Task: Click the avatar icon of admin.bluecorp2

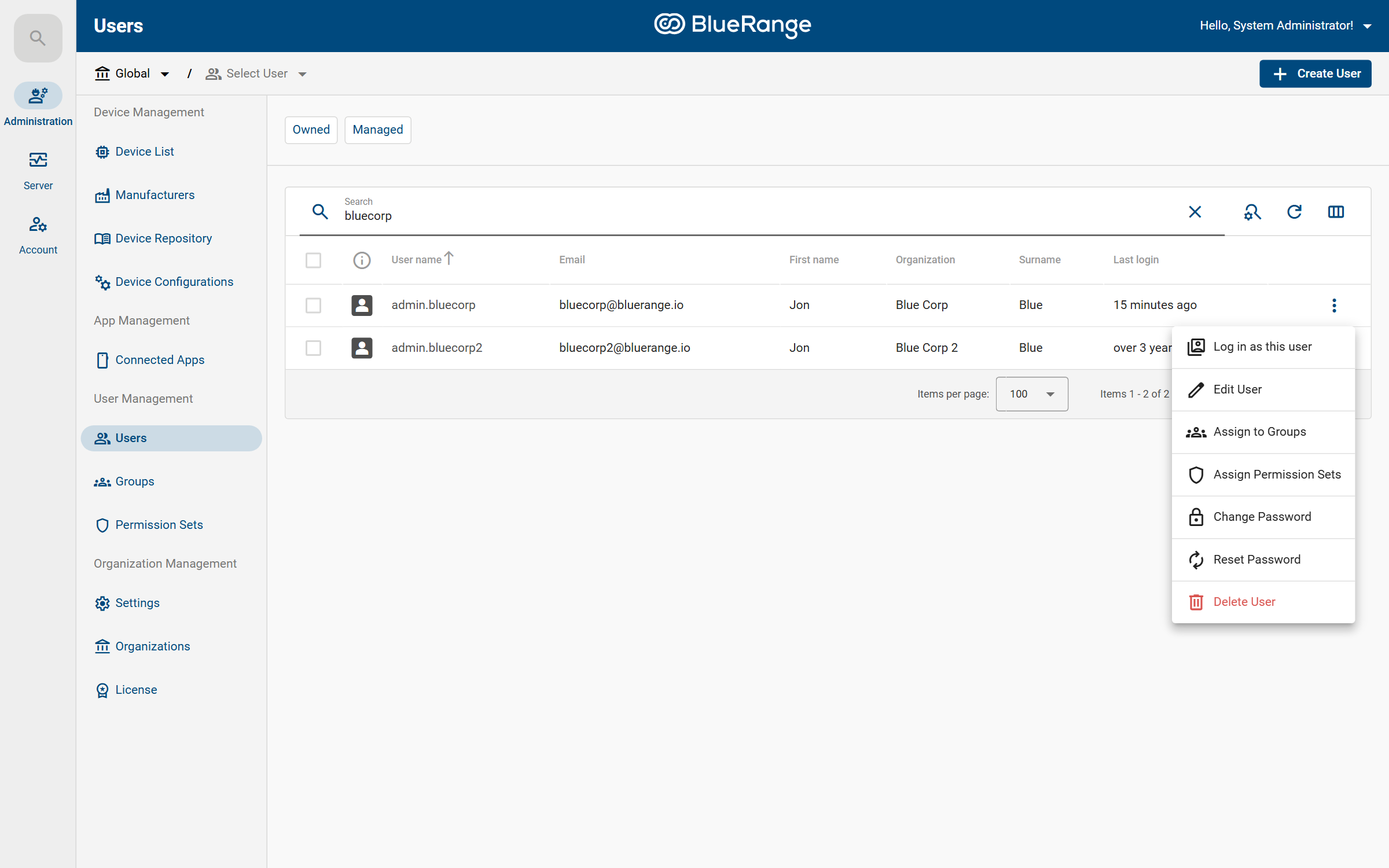Action: tap(362, 348)
